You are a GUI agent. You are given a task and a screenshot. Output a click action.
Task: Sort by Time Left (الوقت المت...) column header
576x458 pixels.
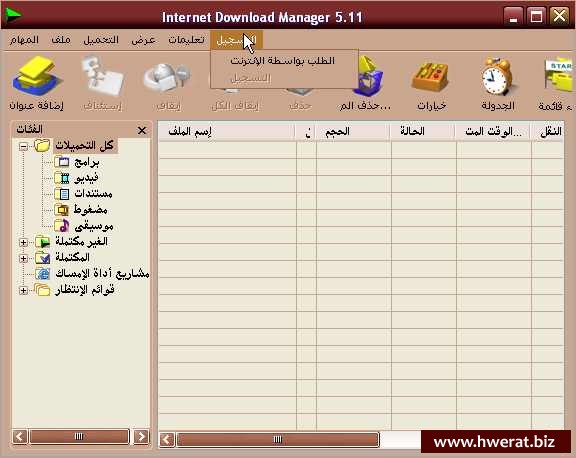(x=493, y=131)
